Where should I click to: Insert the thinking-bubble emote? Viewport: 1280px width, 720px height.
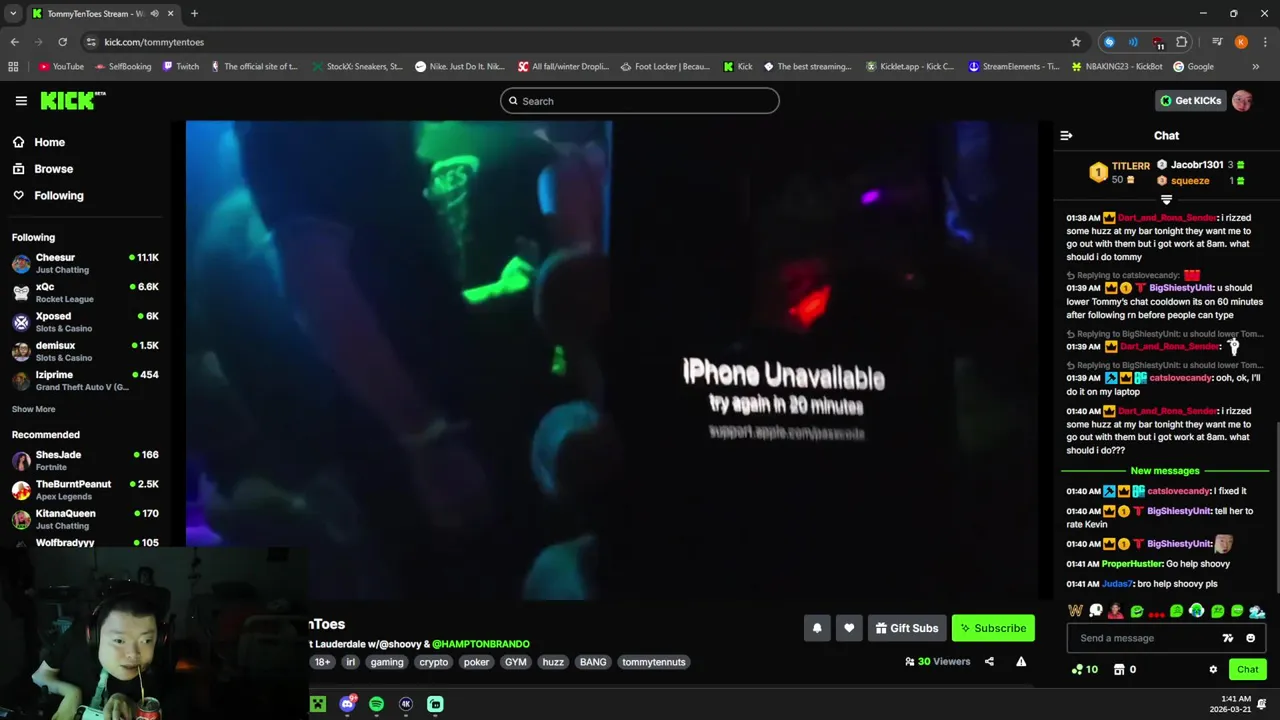pyautogui.click(x=1096, y=611)
